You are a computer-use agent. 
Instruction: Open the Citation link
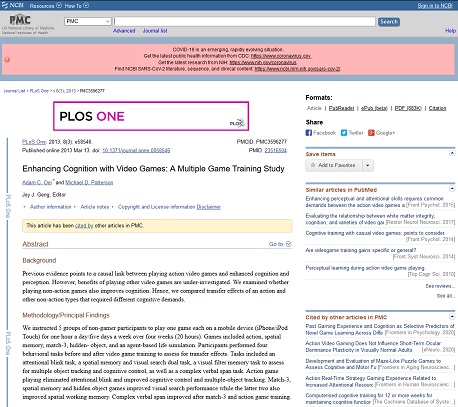[x=437, y=108]
